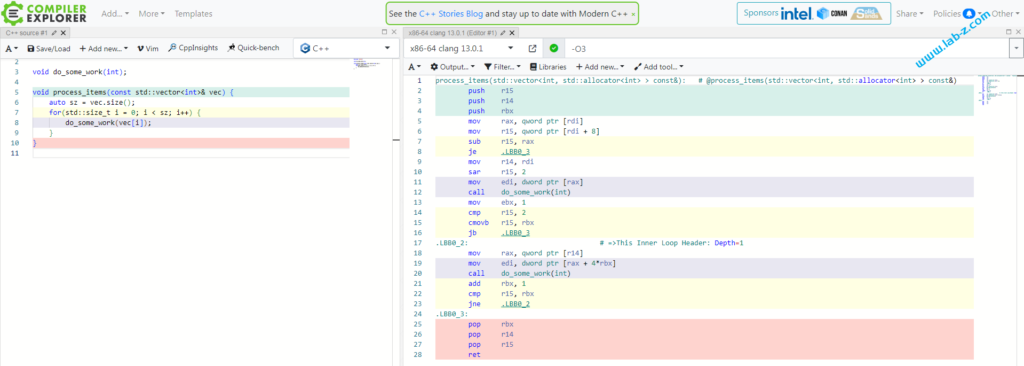Open the Add tool… dropdown
This screenshot has height=366, width=1024.
point(658,67)
